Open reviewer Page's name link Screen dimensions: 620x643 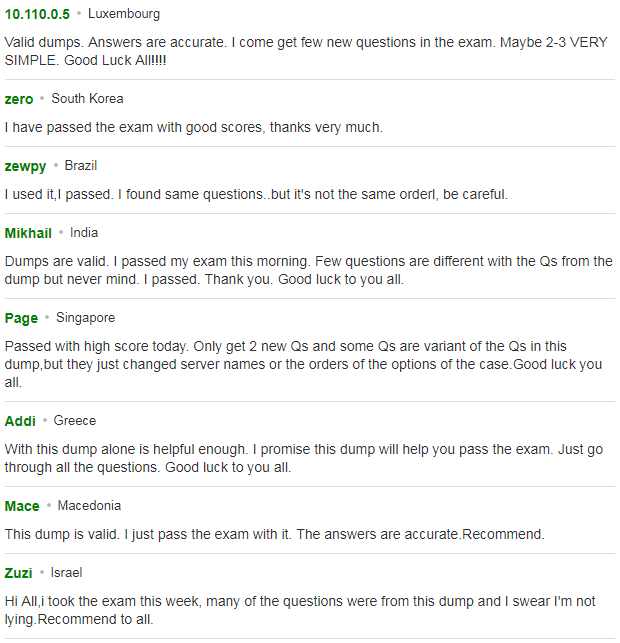click(x=21, y=319)
